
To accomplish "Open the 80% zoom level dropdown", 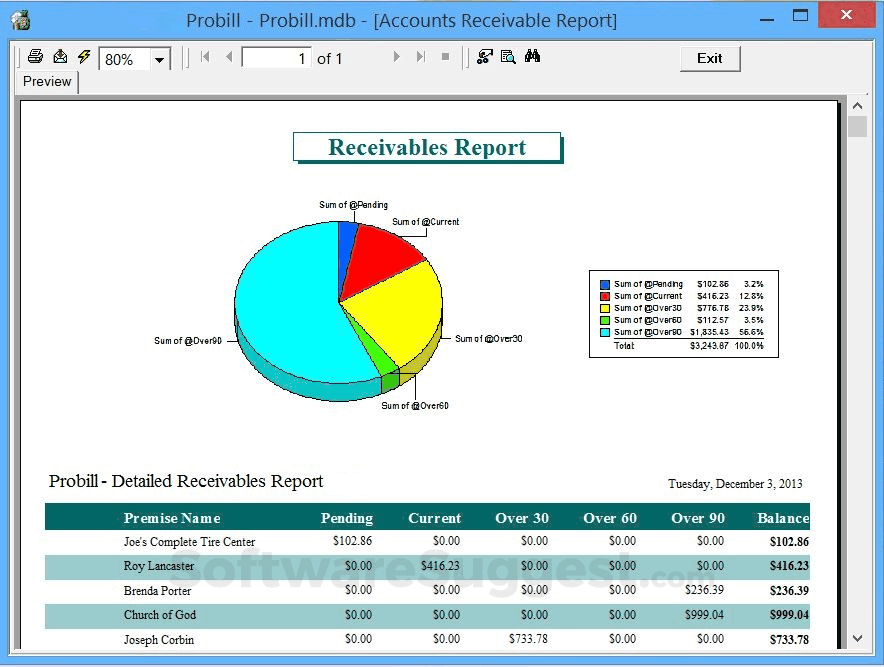I will [x=157, y=59].
